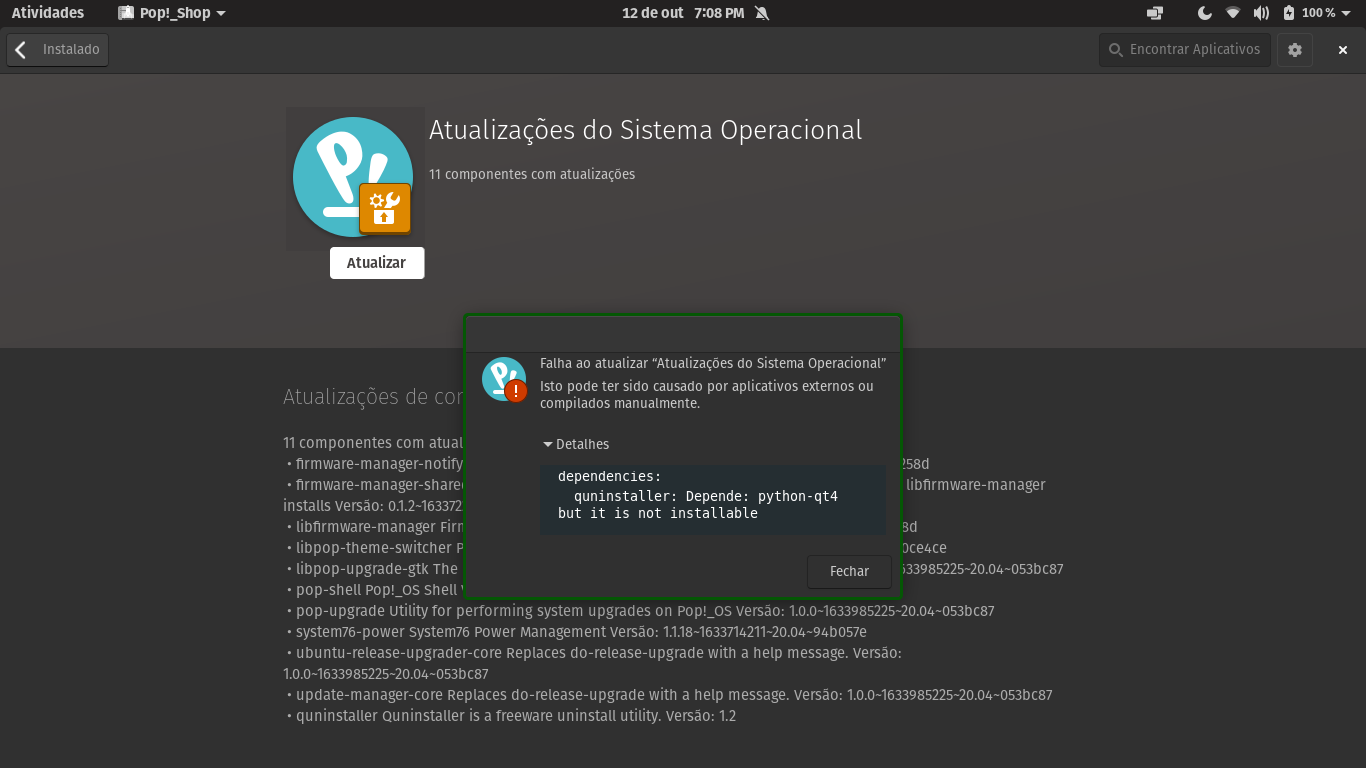Open the Pop!_Shop application menu
The image size is (1366, 768).
(x=171, y=13)
